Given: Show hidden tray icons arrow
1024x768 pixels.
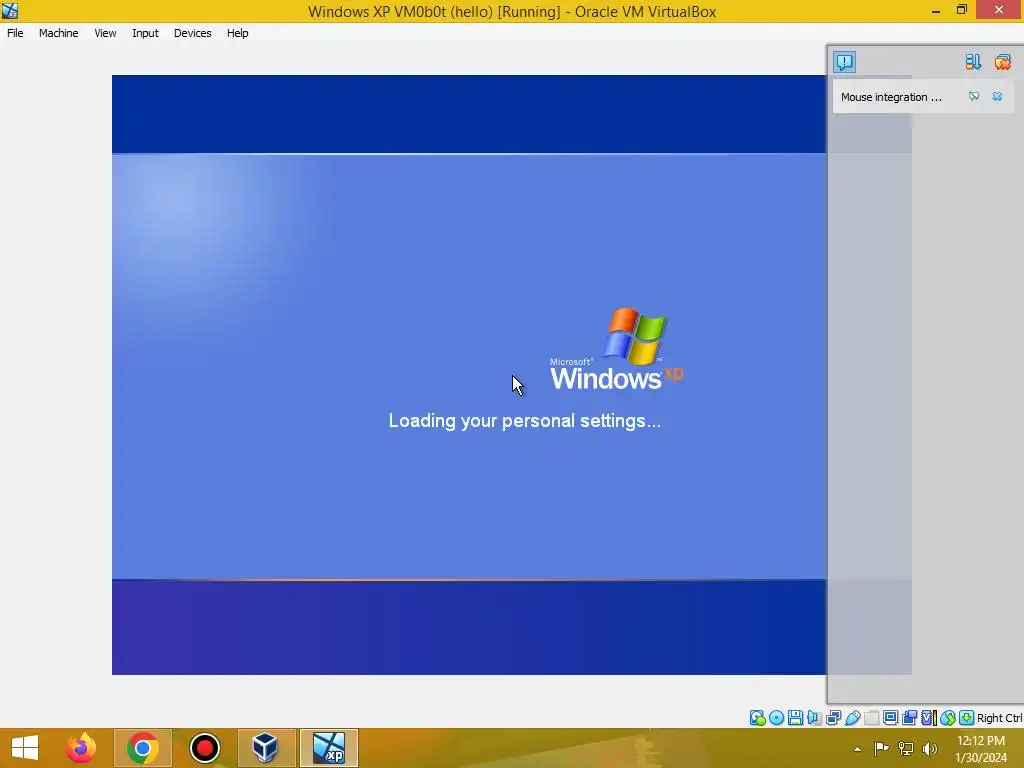Looking at the screenshot, I should point(857,749).
